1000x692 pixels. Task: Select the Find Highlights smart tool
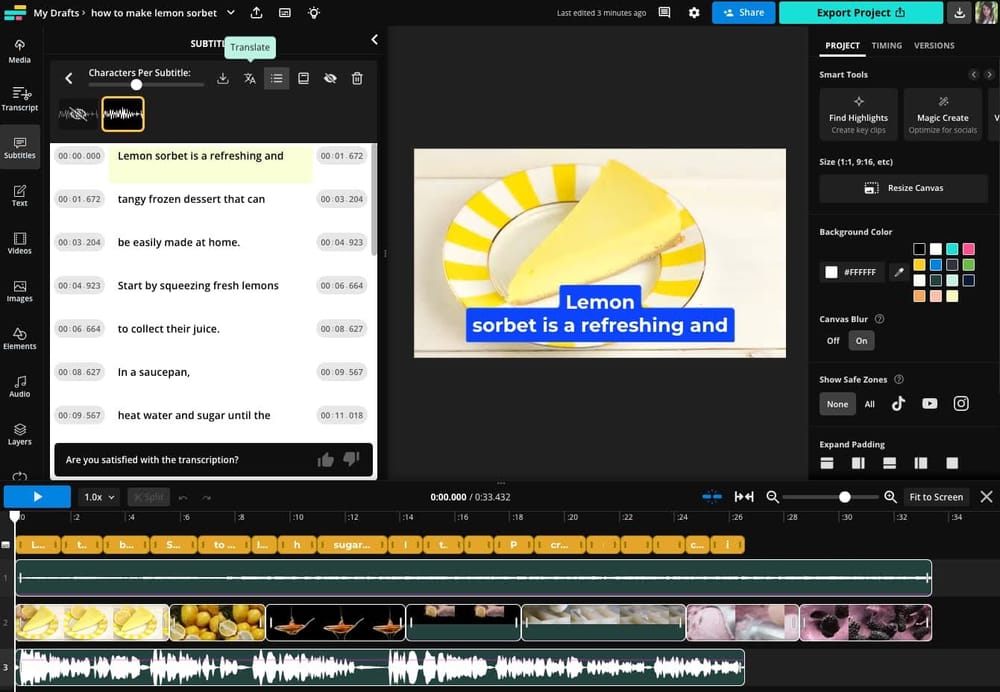pyautogui.click(x=858, y=112)
